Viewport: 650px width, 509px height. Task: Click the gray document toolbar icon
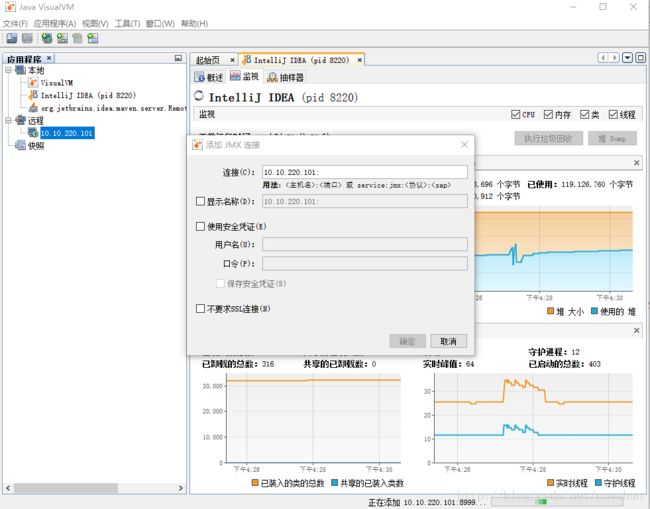pyautogui.click(x=78, y=38)
